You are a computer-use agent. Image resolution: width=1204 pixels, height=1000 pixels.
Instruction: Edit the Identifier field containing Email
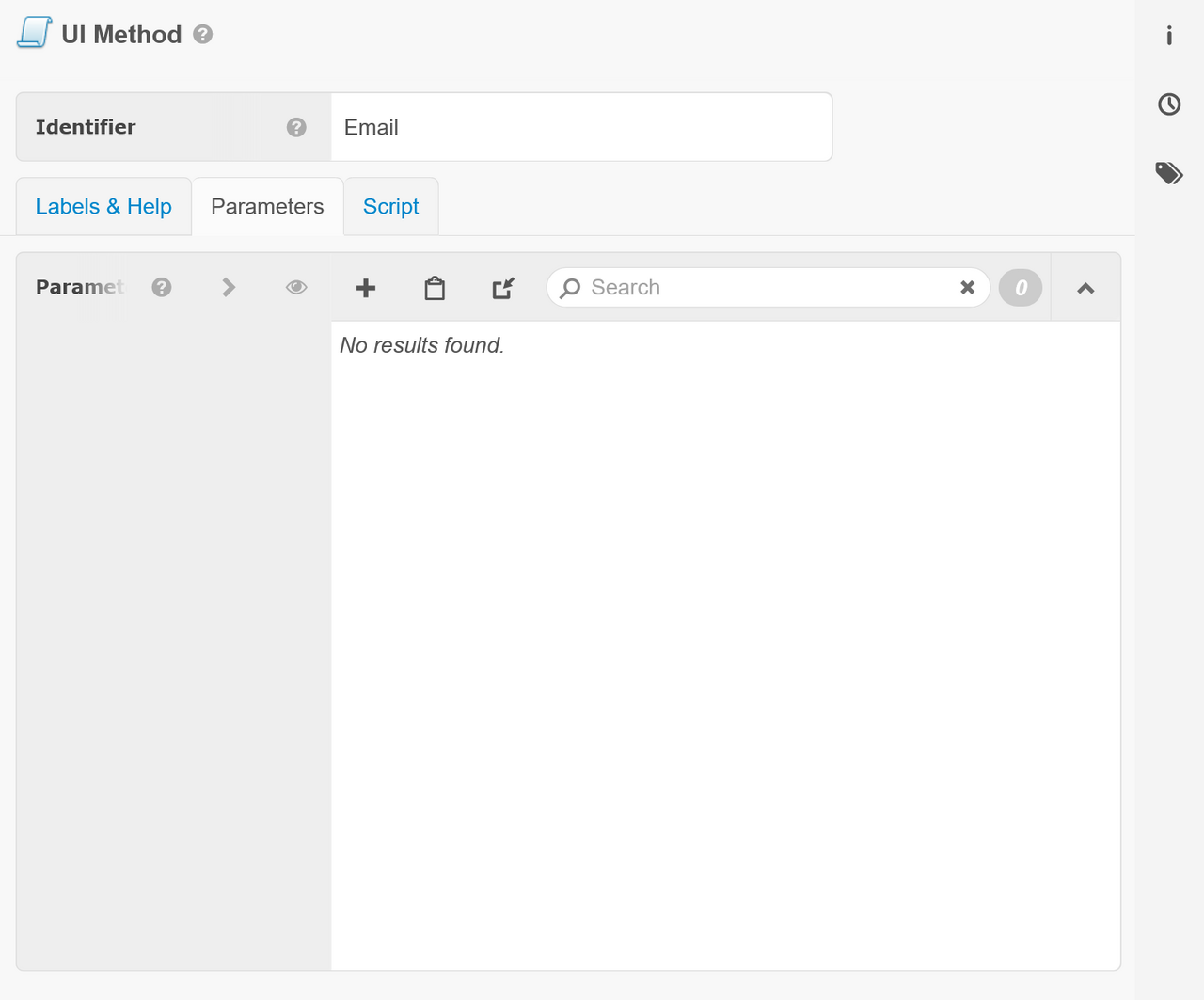pyautogui.click(x=581, y=127)
